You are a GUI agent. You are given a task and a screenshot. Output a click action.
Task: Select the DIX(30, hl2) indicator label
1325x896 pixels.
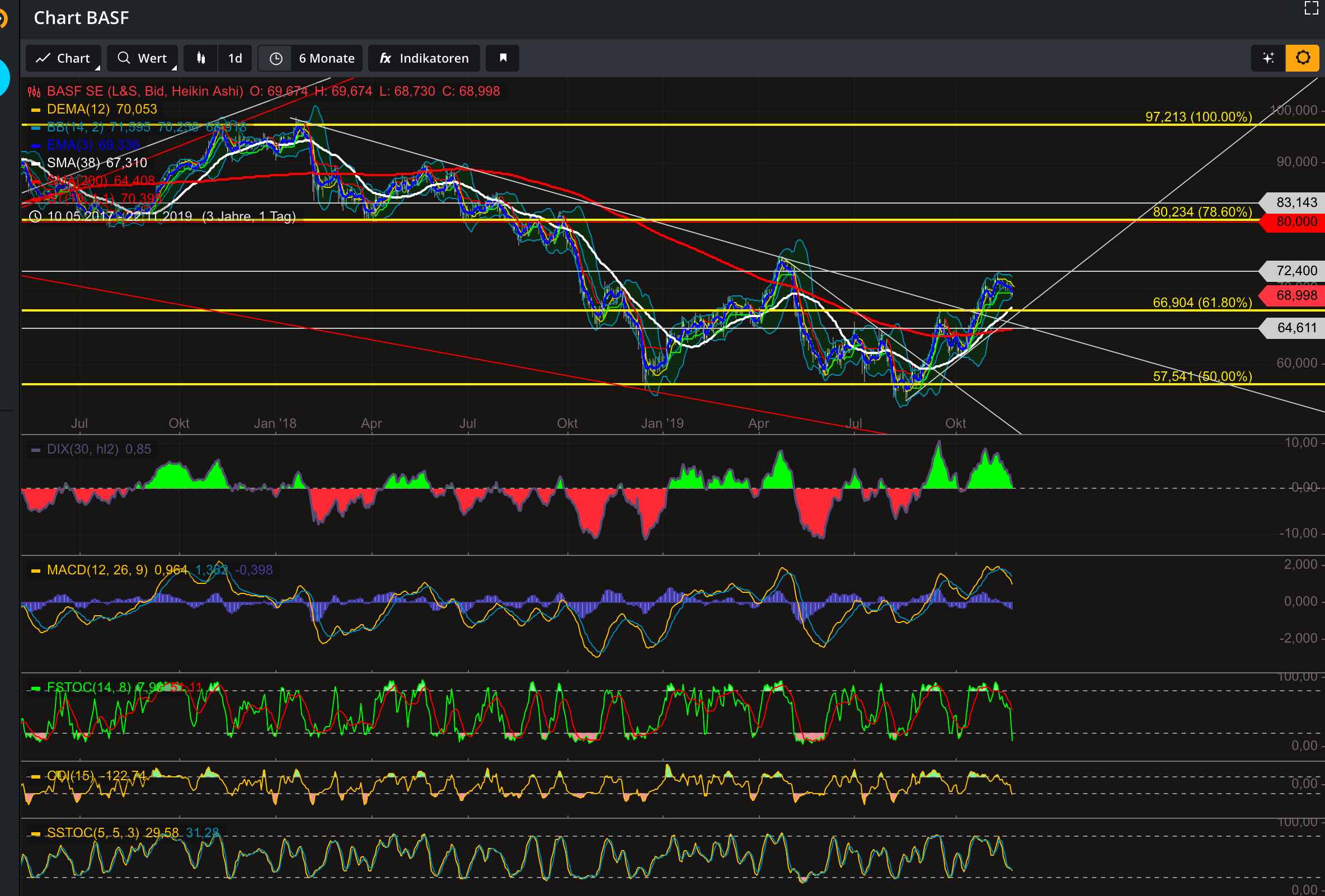82,449
